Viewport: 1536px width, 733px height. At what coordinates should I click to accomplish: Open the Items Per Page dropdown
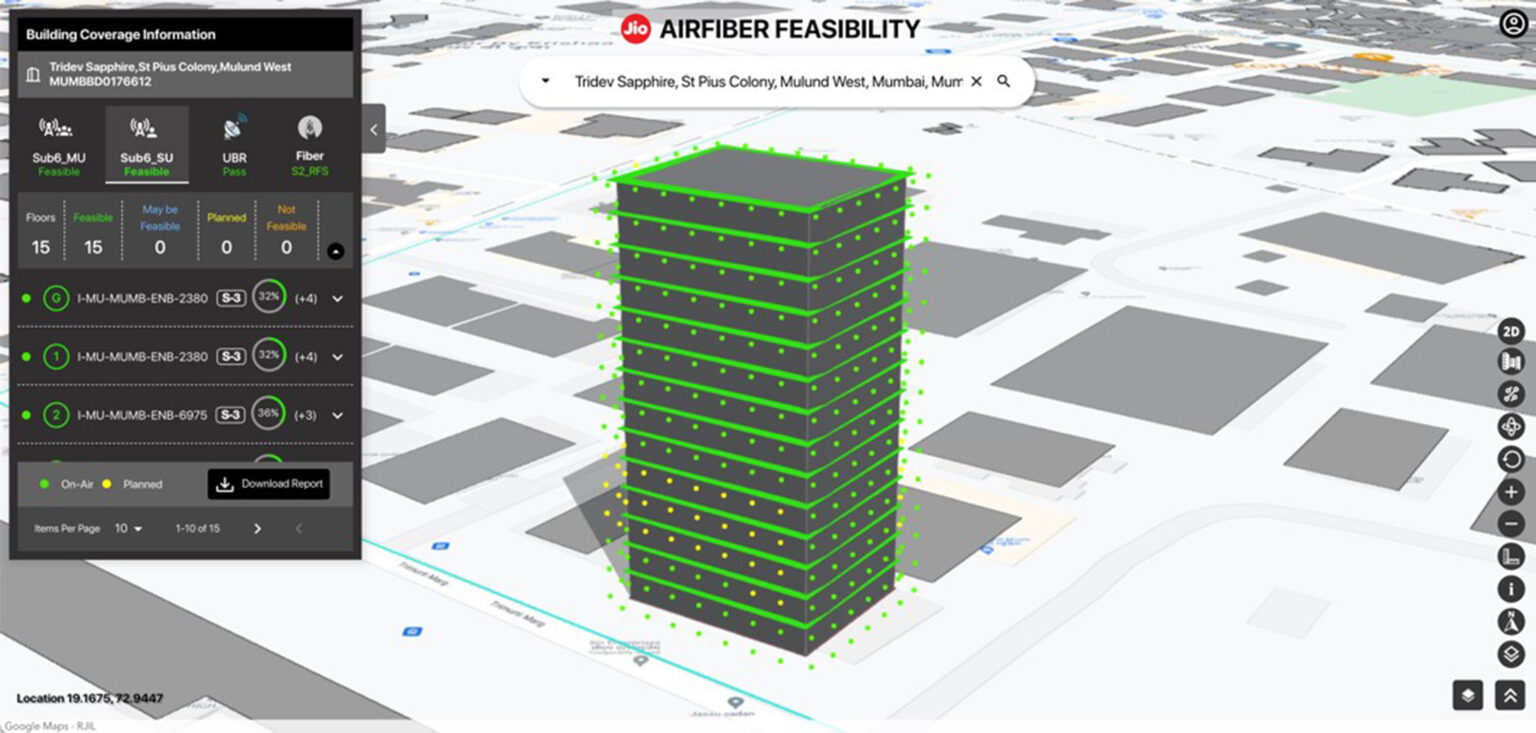tap(127, 528)
